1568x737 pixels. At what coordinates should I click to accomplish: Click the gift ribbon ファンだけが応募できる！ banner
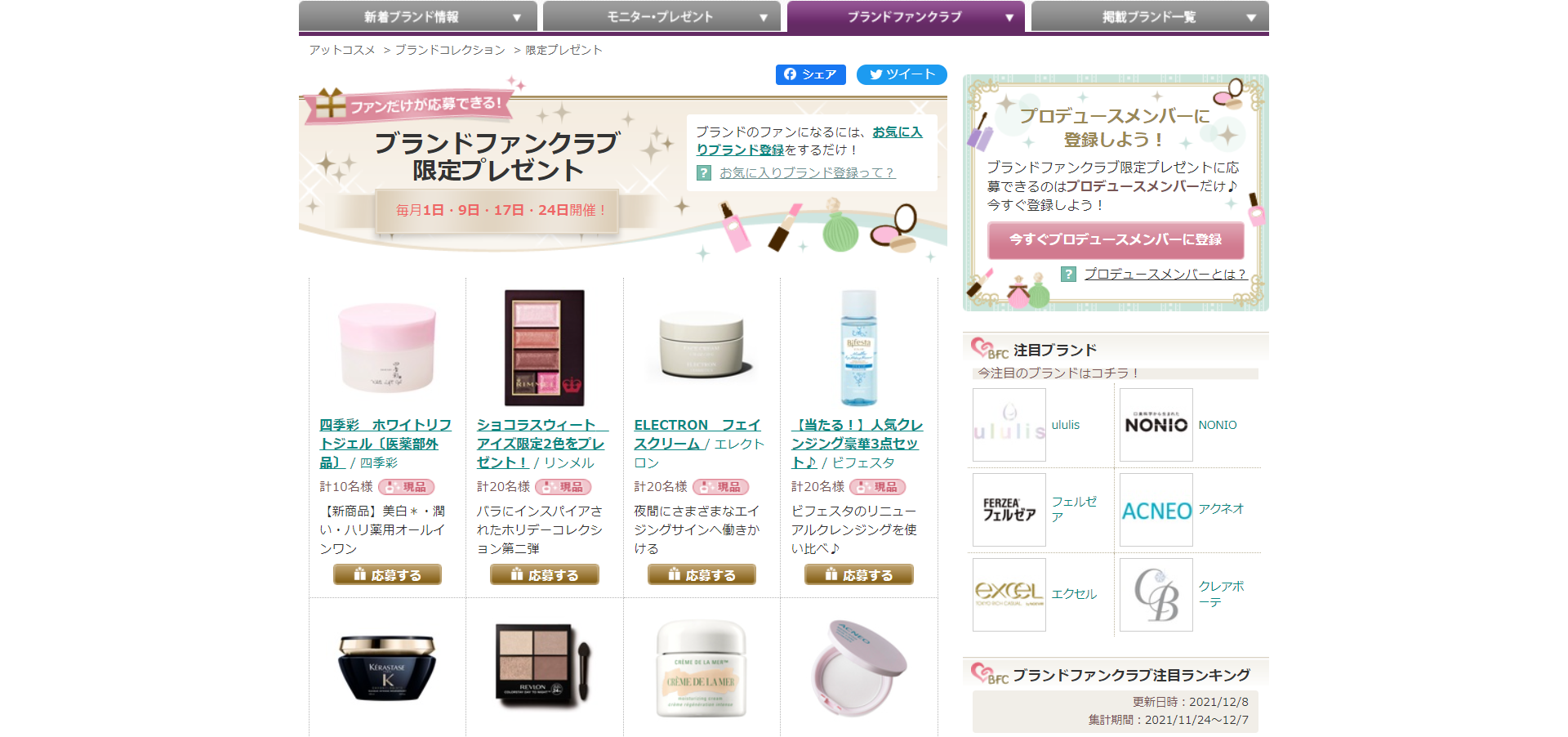click(x=411, y=105)
